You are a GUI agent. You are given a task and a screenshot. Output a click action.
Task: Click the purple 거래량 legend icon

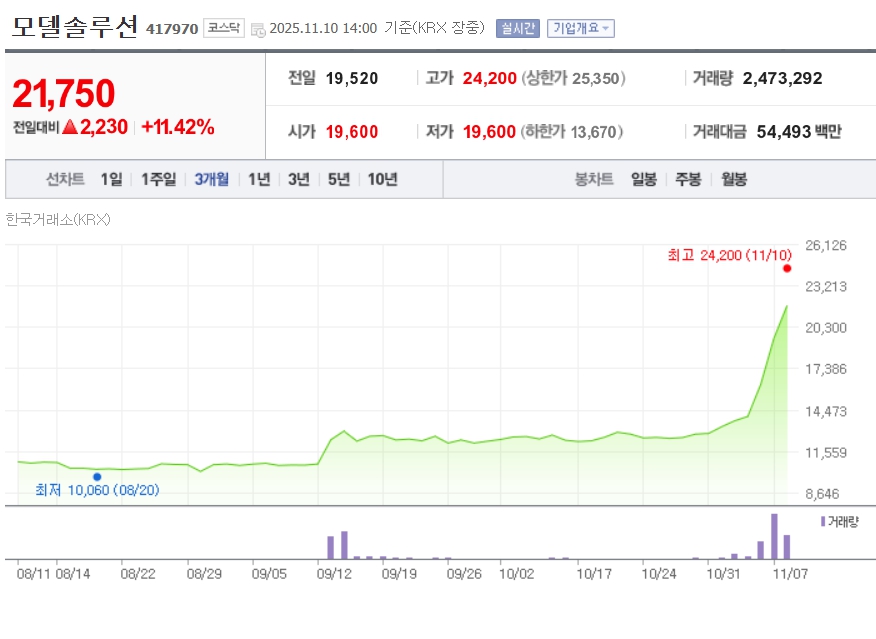pos(823,522)
